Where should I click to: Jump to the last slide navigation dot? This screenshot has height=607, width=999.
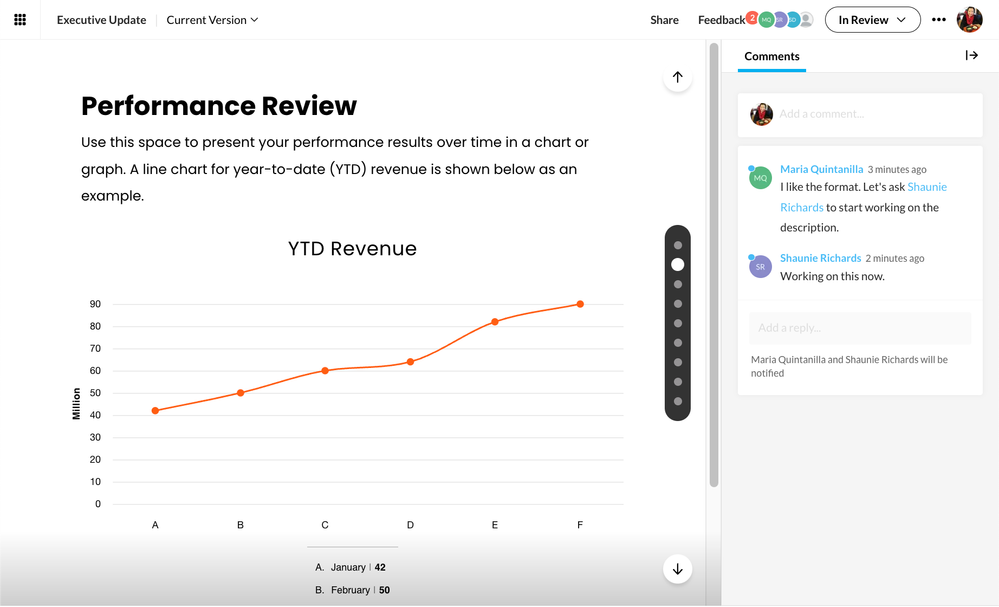[x=677, y=401]
